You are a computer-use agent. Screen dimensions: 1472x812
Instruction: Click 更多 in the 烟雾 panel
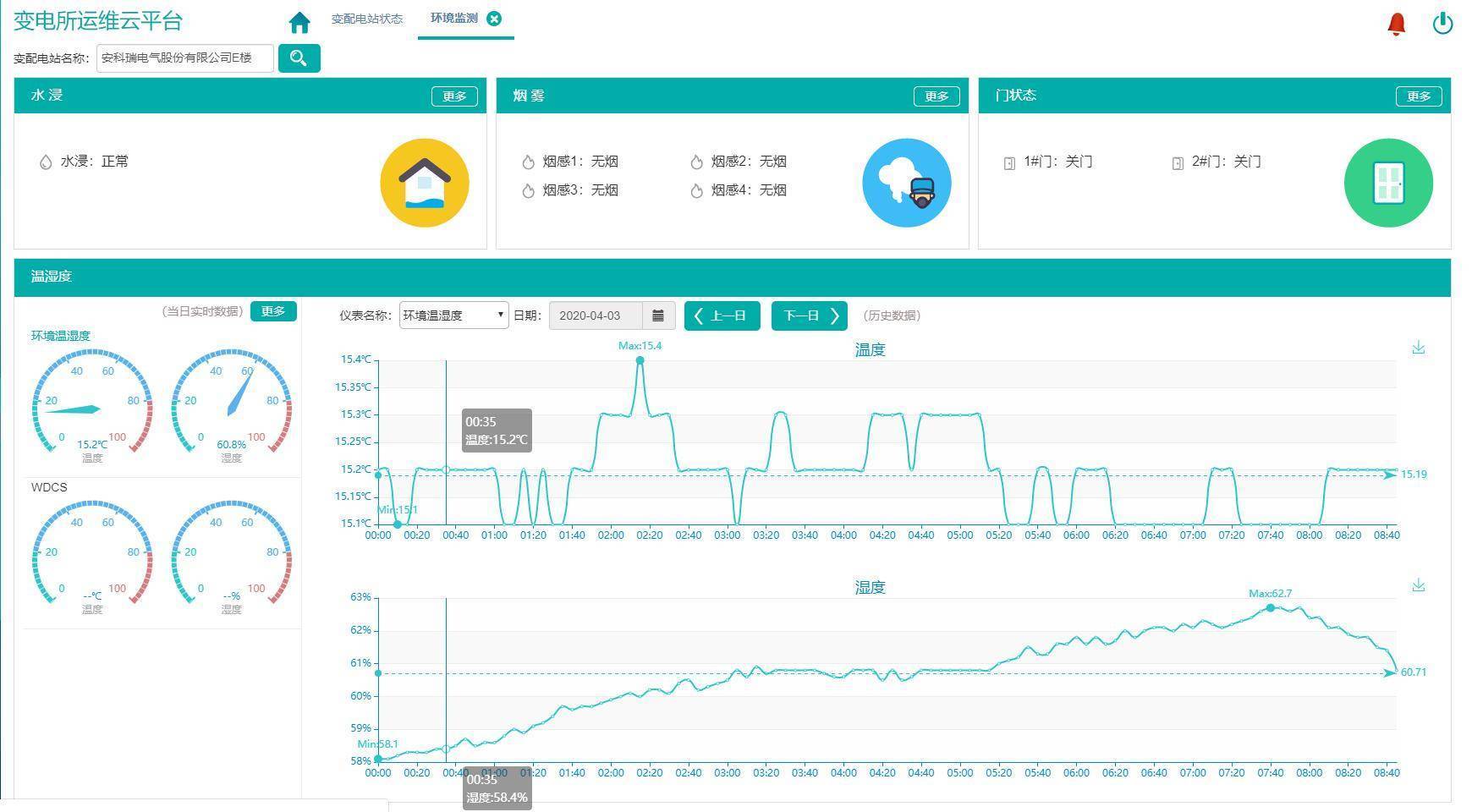[936, 96]
